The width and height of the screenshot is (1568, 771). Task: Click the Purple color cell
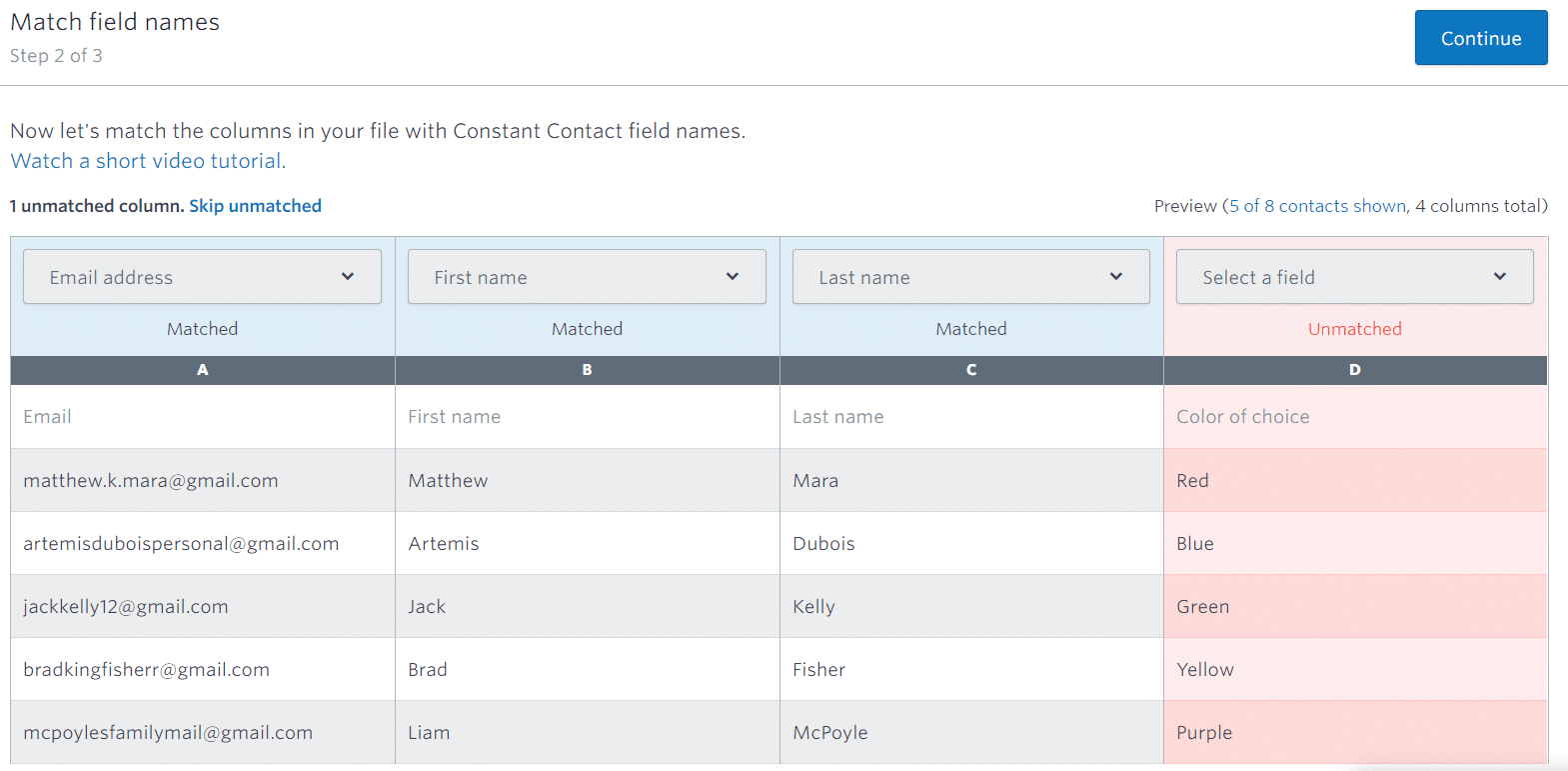1355,733
